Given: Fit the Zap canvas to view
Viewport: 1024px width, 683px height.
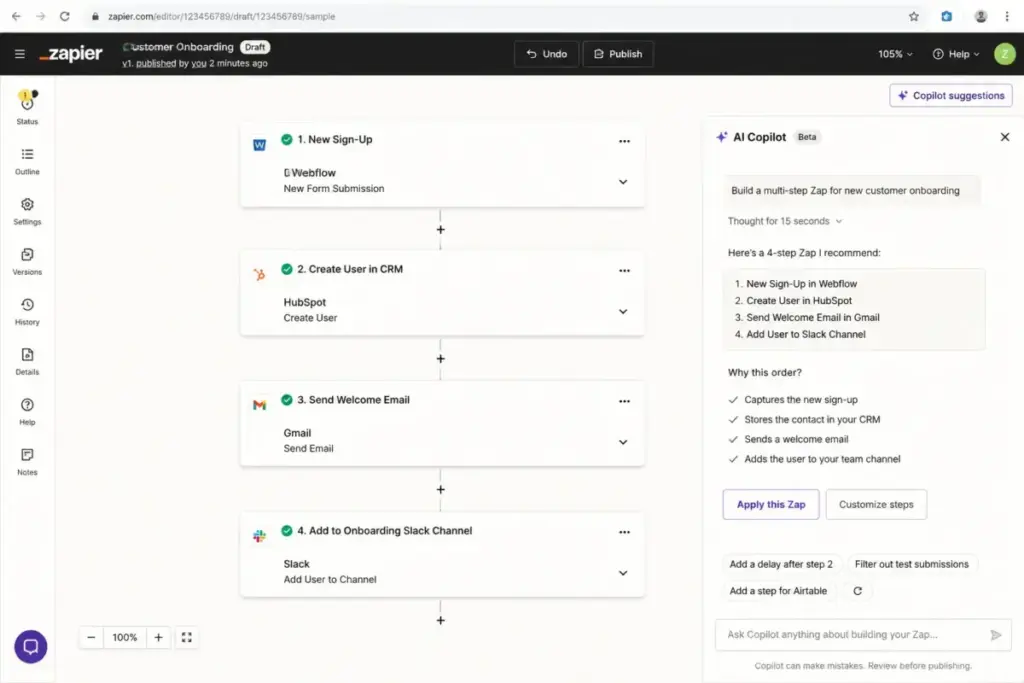Looking at the screenshot, I should [187, 637].
